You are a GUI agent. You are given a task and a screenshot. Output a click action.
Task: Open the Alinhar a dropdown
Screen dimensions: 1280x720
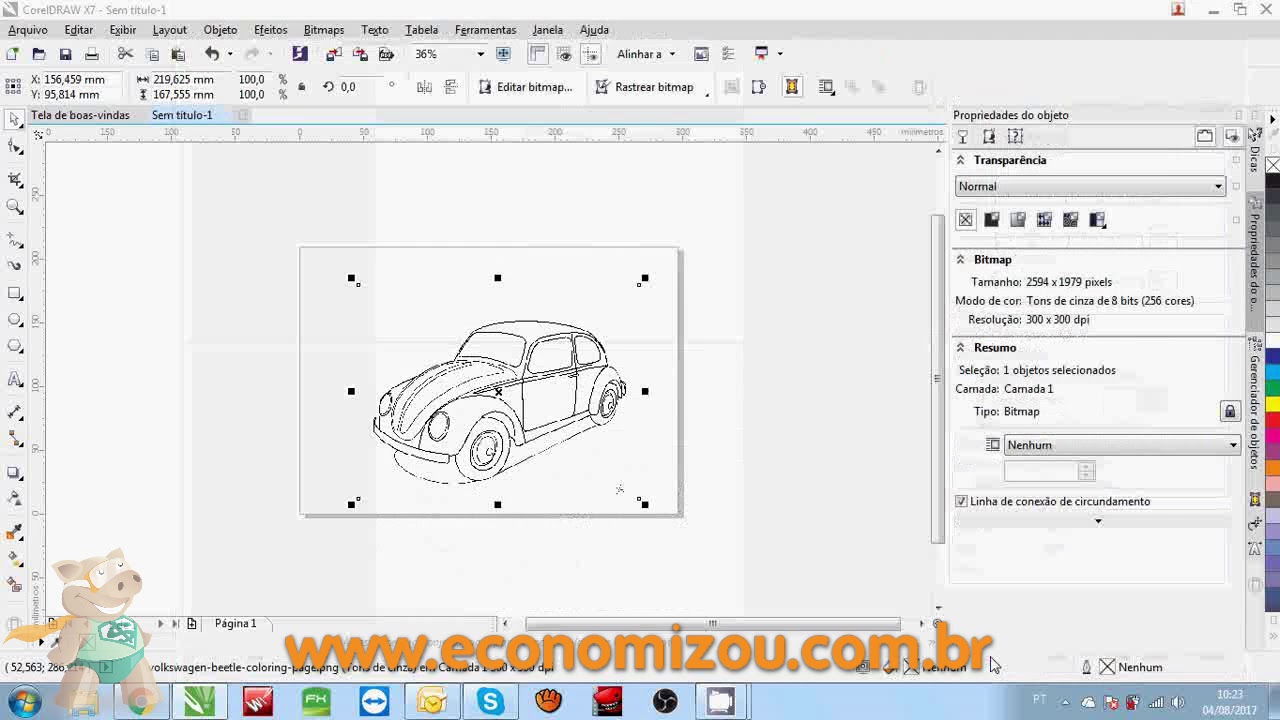click(x=645, y=54)
